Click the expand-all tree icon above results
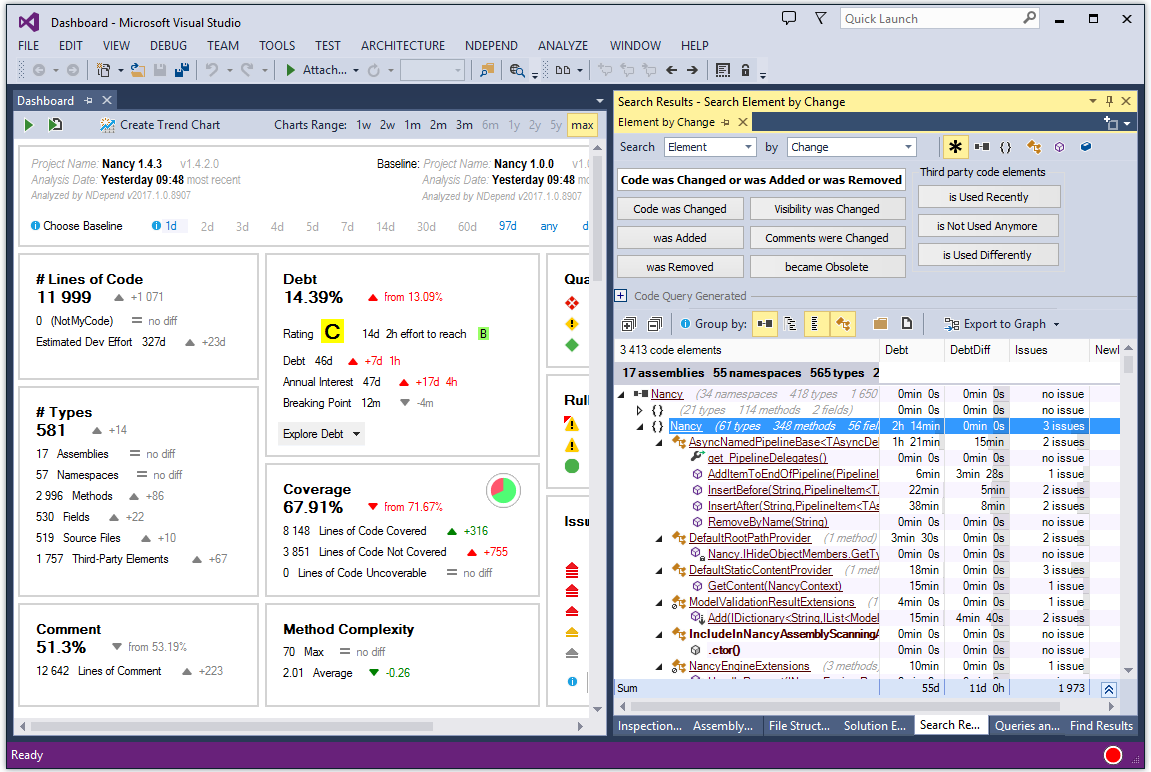The image size is (1151, 772). pyautogui.click(x=630, y=324)
